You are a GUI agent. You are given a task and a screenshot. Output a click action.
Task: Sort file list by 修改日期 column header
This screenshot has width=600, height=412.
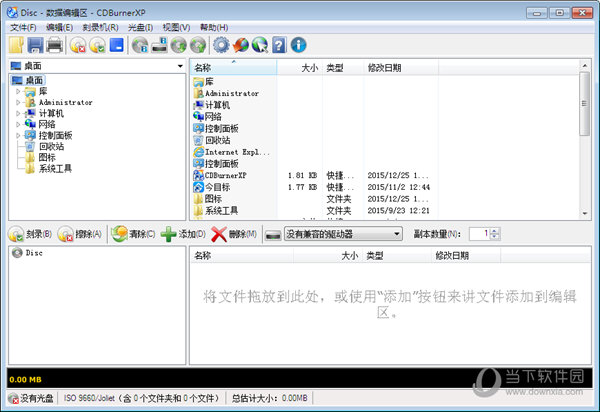tap(401, 68)
